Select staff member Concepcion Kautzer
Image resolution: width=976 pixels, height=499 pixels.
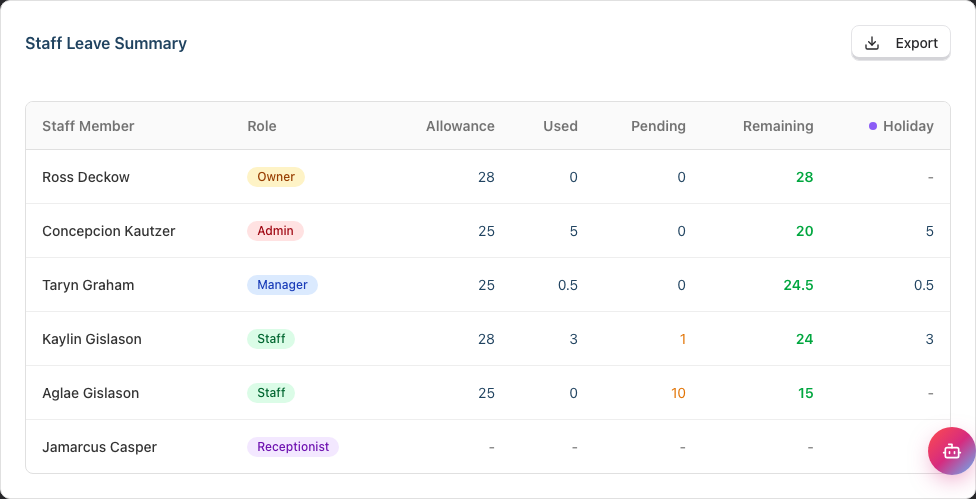pos(109,231)
